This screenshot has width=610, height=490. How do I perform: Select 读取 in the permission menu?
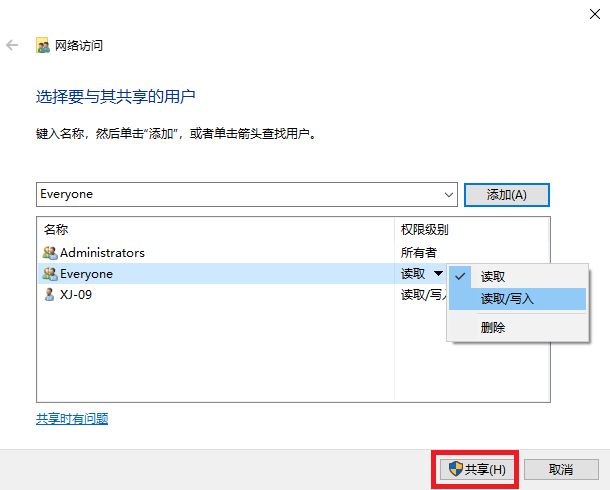coord(493,276)
